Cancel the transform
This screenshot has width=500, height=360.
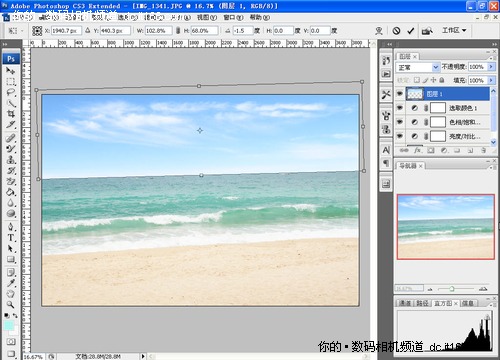pyautogui.click(x=396, y=31)
